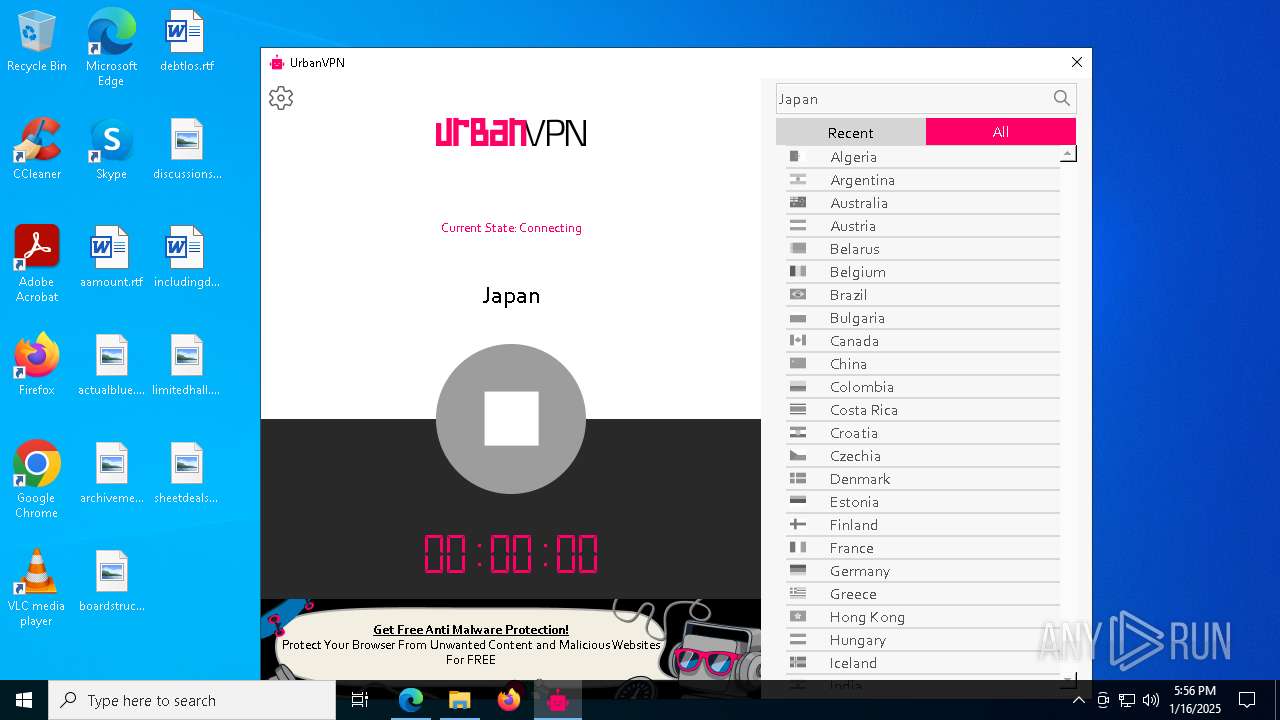Open Edge from the taskbar
The image size is (1280, 720).
point(411,700)
